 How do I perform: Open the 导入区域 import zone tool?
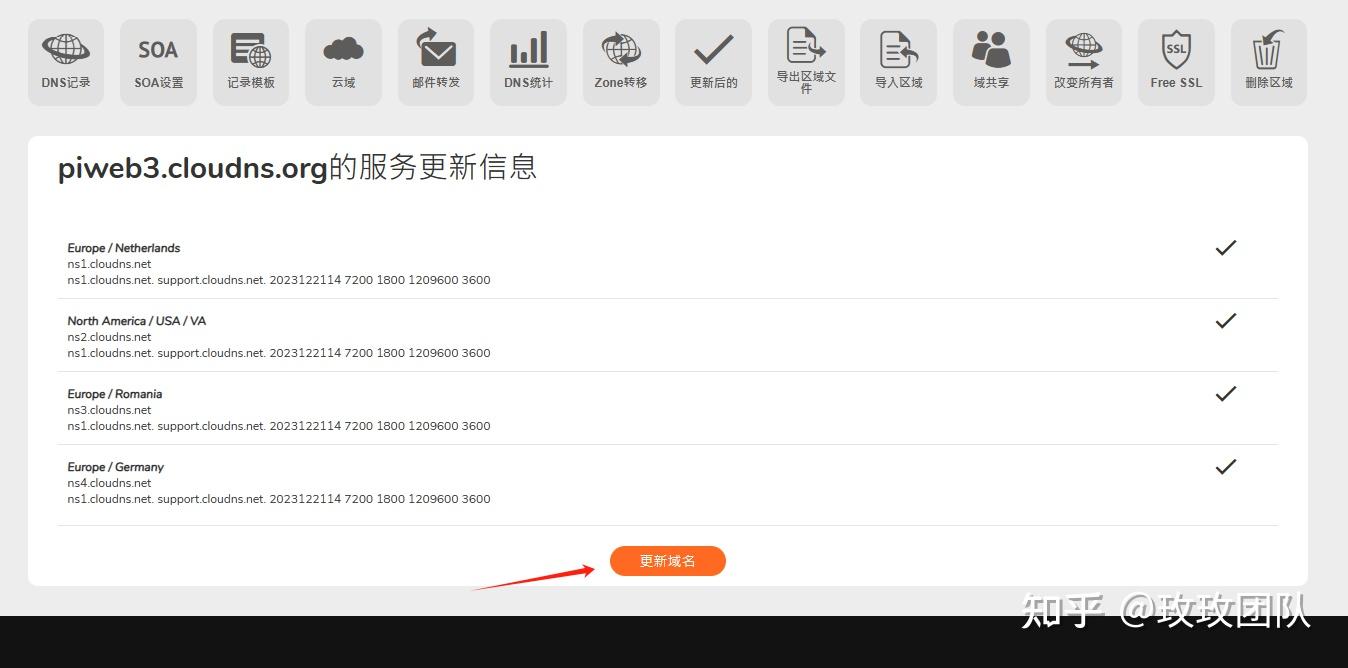898,61
